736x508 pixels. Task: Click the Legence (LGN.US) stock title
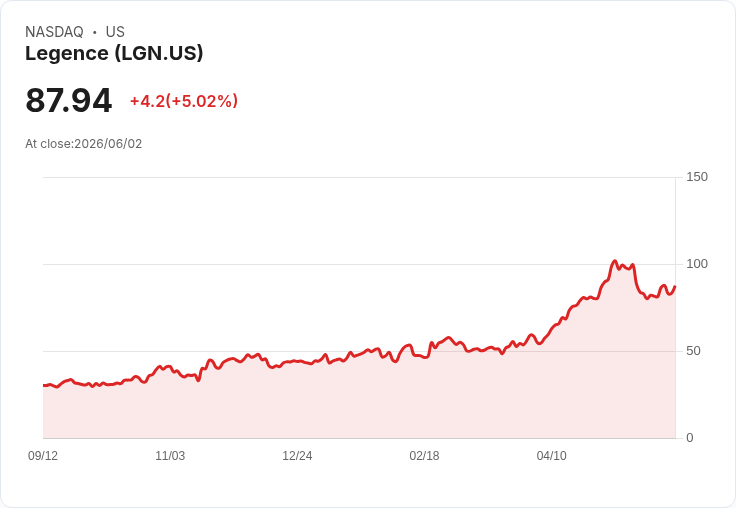(114, 53)
